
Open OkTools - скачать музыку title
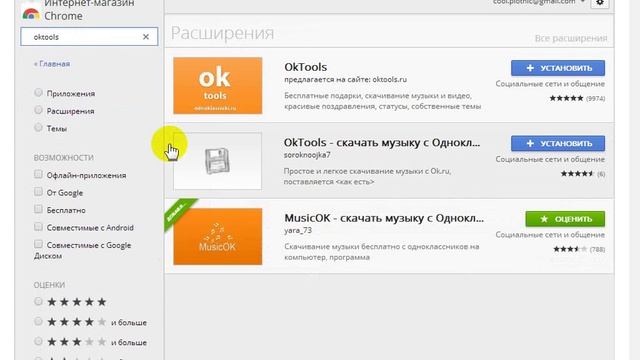pos(382,142)
